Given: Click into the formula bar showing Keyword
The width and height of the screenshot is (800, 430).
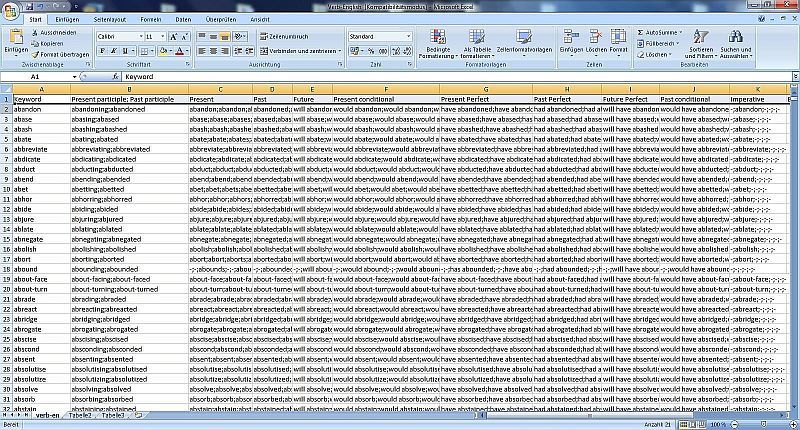Looking at the screenshot, I should point(457,77).
